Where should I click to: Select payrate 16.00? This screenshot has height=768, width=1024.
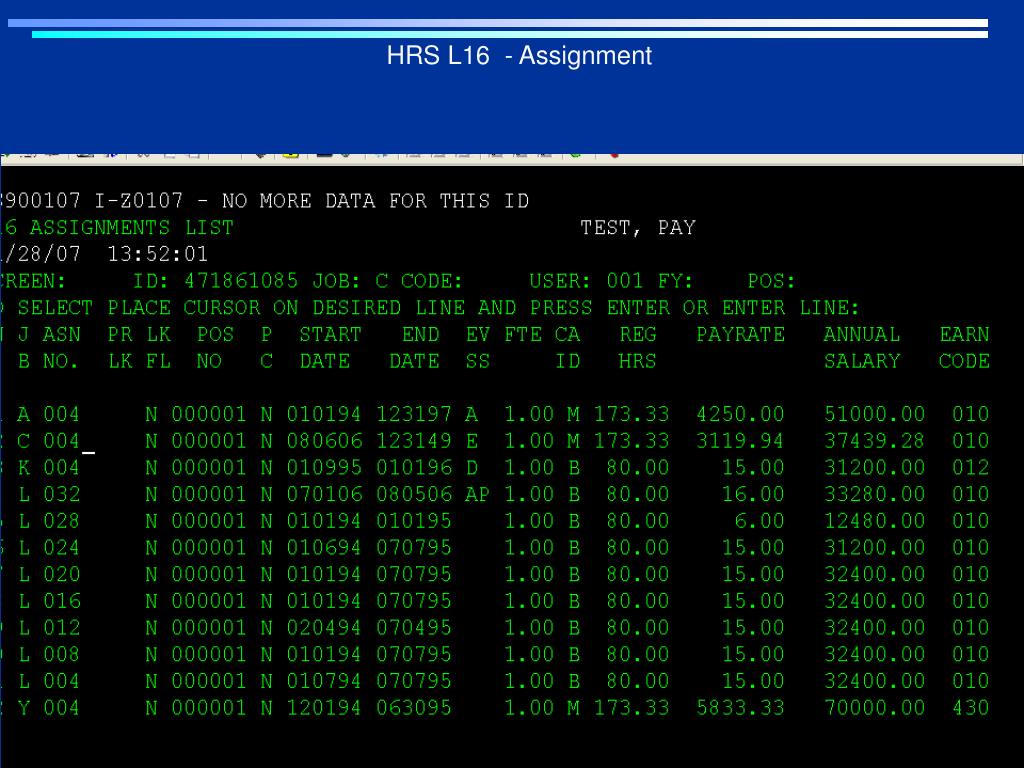[753, 494]
